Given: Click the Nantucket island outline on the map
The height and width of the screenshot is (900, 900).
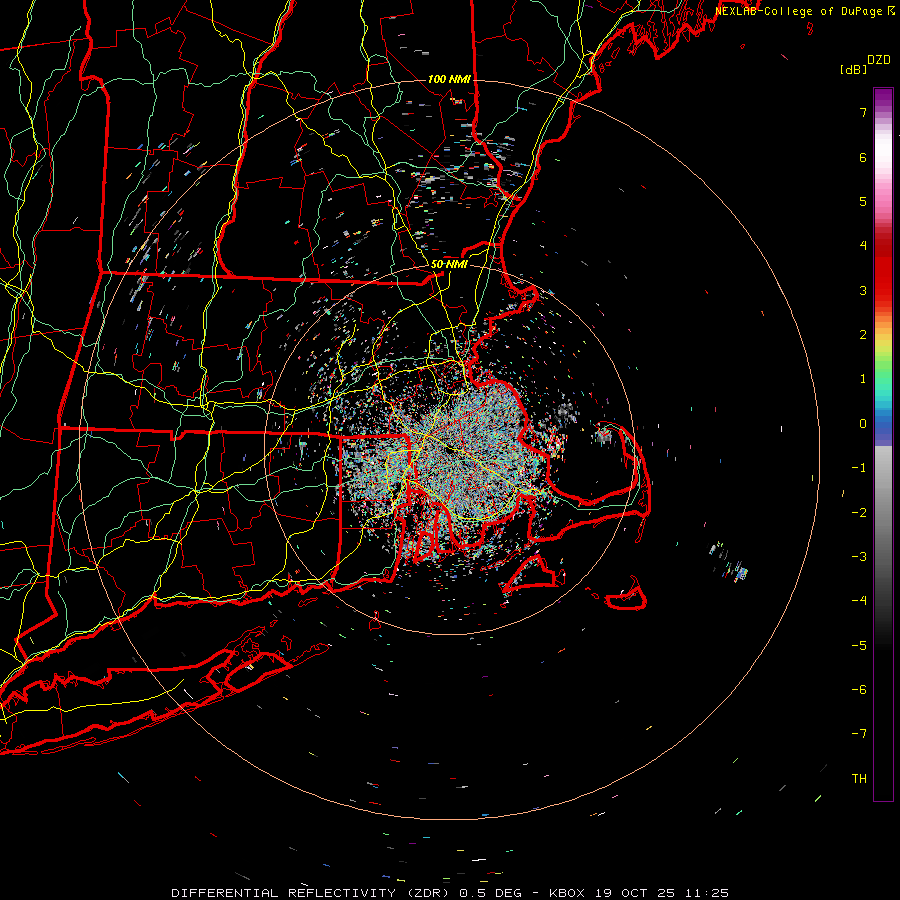Looking at the screenshot, I should (626, 596).
